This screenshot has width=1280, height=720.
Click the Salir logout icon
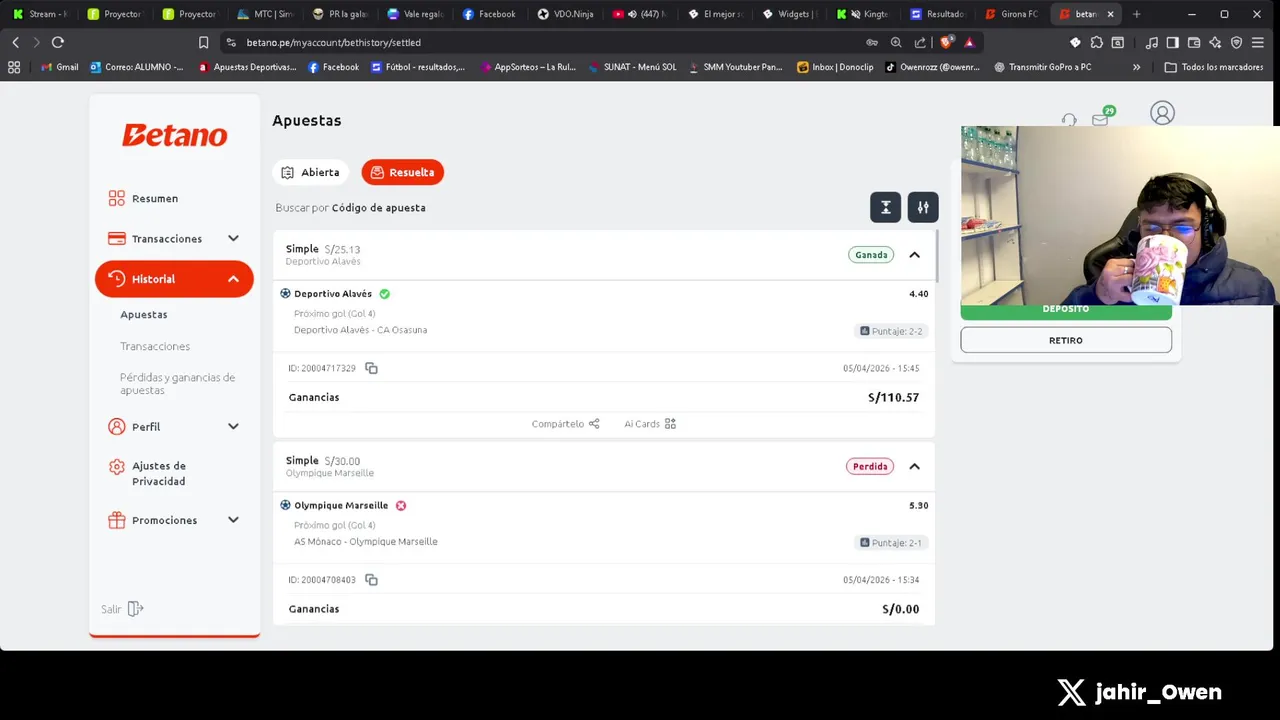tap(135, 609)
